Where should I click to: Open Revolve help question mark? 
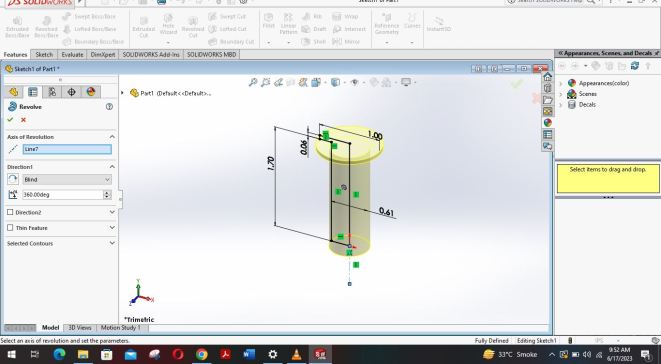click(109, 107)
